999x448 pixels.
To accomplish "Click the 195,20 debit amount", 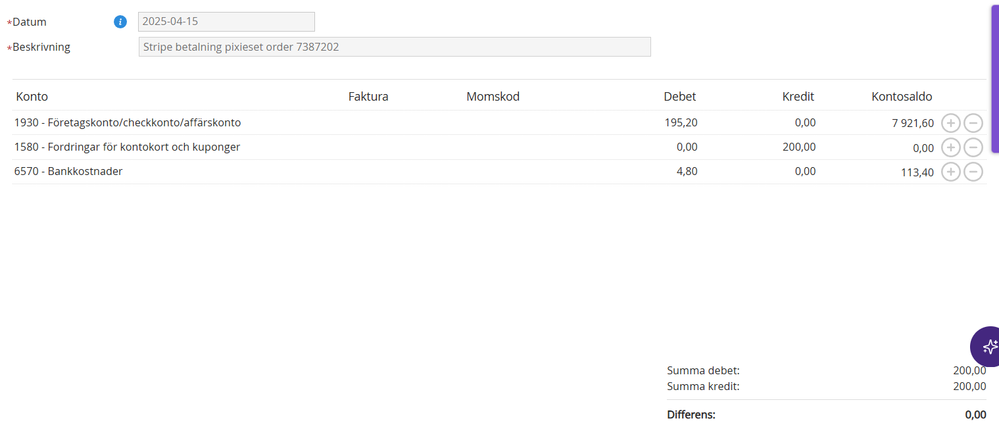I will click(x=680, y=122).
